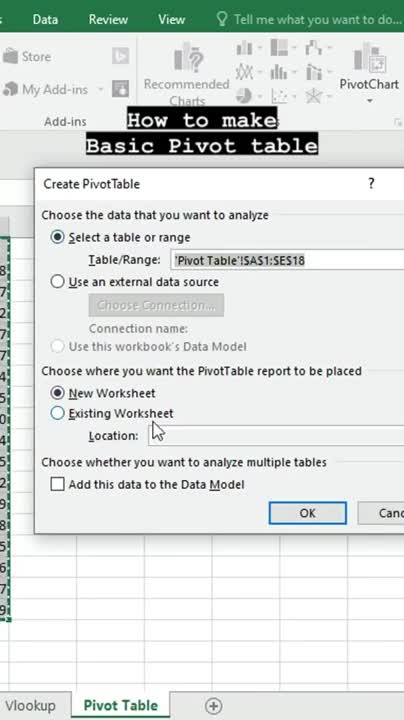Click the Table/Range input field

(287, 260)
